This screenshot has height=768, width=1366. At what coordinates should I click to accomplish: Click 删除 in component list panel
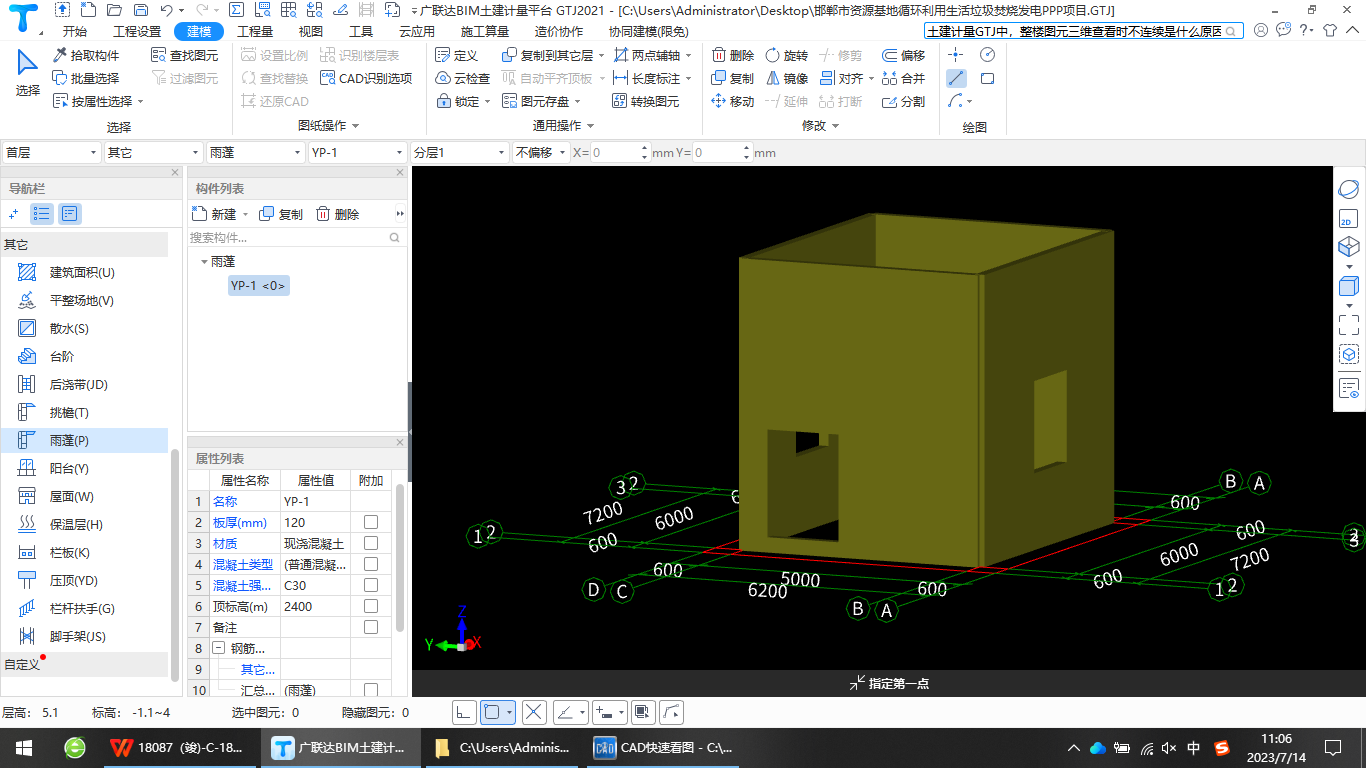pos(337,214)
